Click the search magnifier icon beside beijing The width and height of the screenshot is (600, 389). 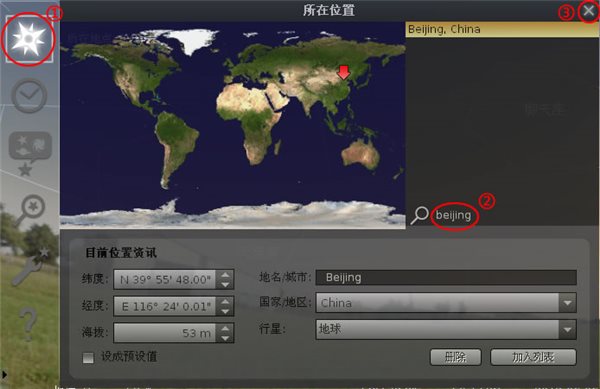coord(419,216)
